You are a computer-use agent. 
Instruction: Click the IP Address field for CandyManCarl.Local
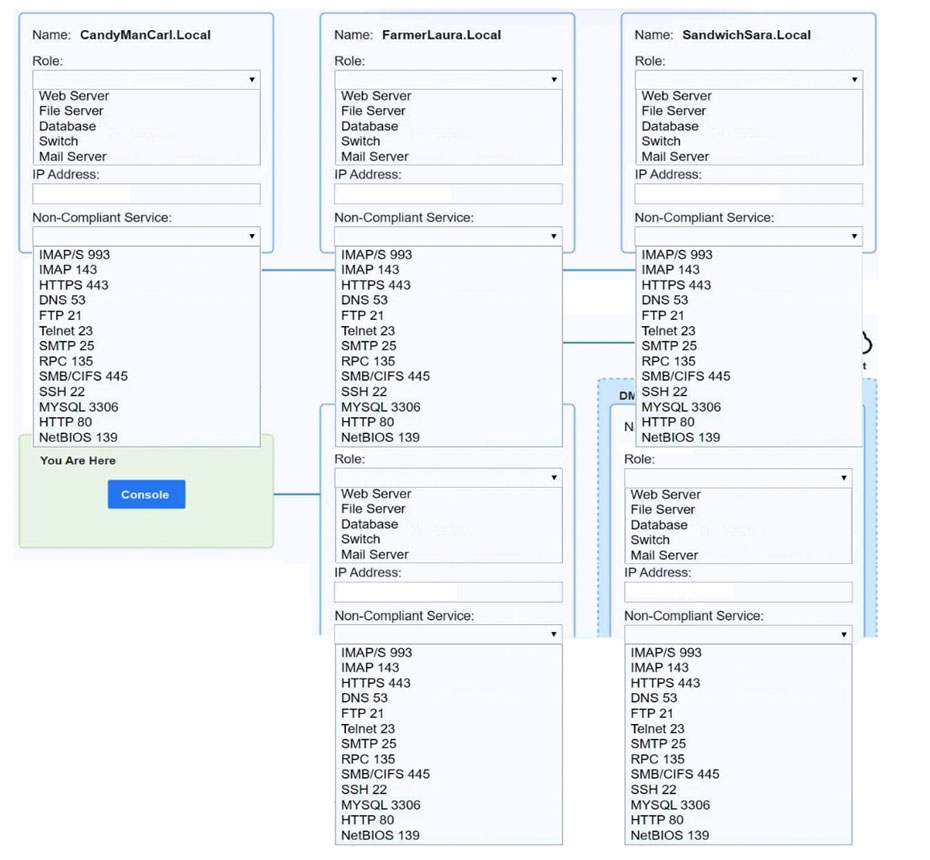click(146, 194)
